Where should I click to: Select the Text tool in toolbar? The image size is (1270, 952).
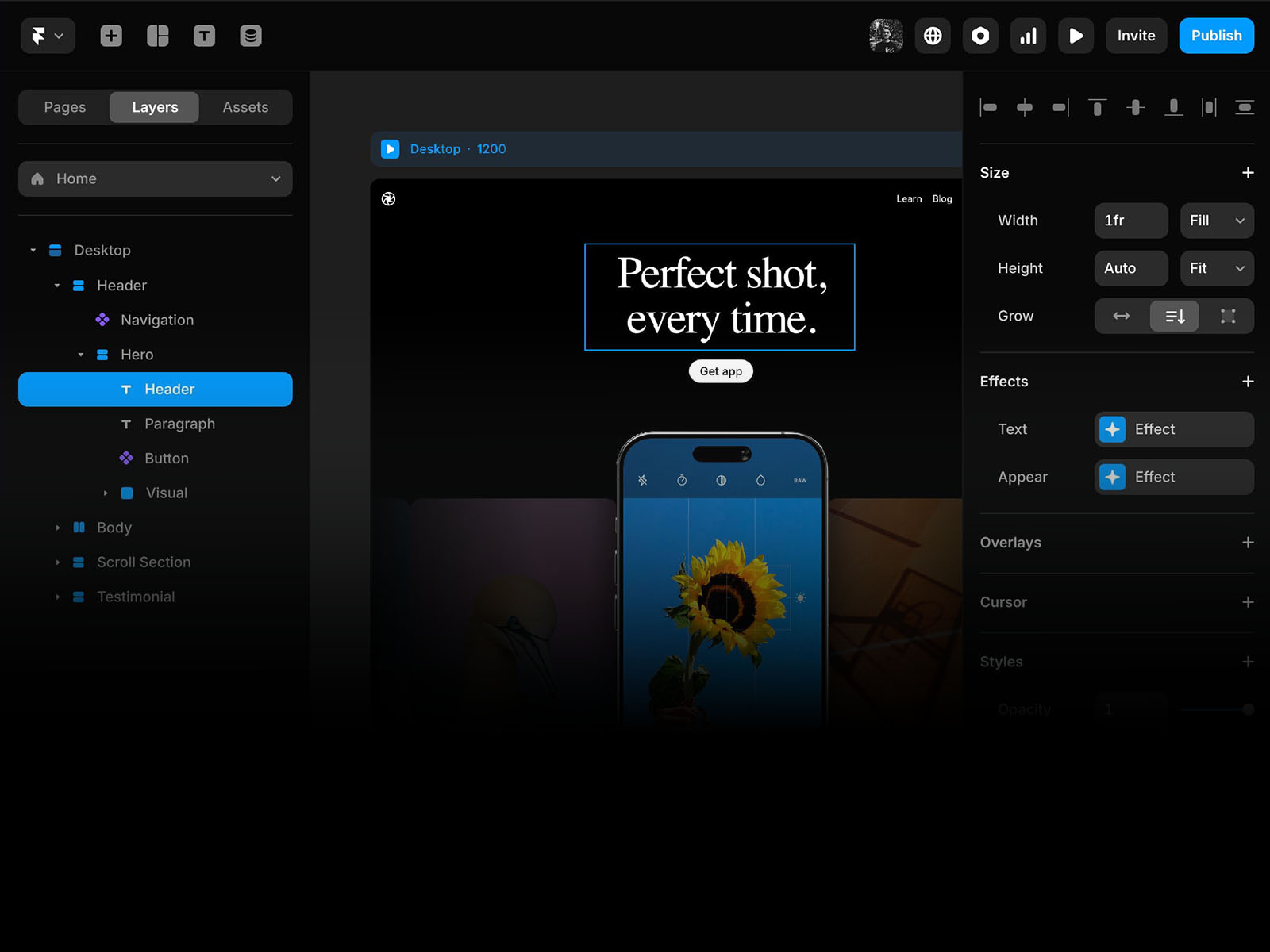tap(204, 36)
